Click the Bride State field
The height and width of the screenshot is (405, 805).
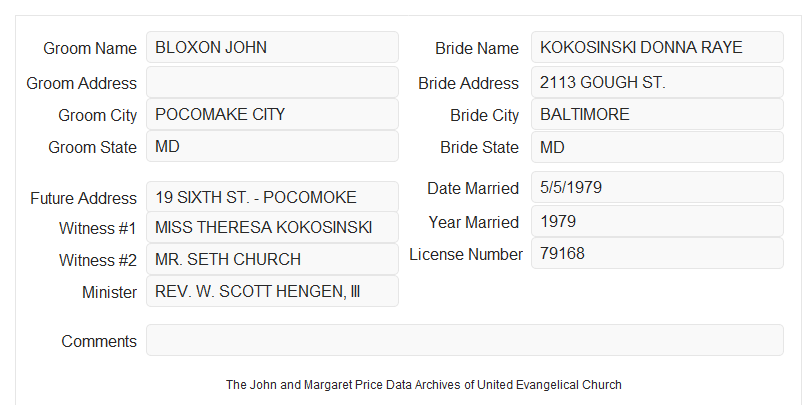tap(657, 147)
